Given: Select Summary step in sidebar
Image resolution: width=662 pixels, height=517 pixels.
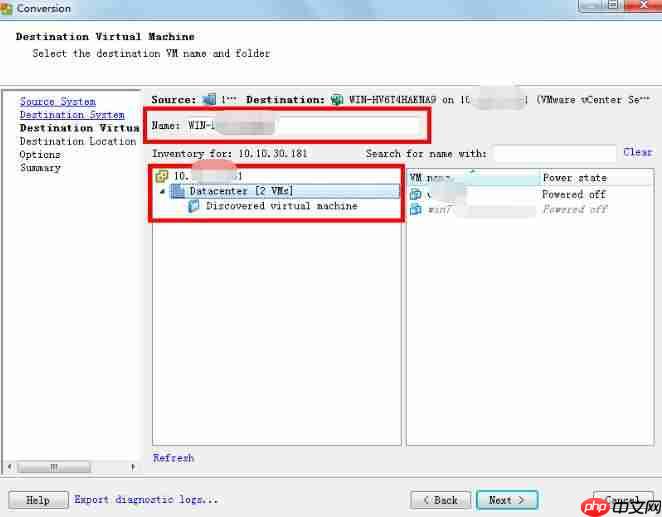Looking at the screenshot, I should pos(40,168).
